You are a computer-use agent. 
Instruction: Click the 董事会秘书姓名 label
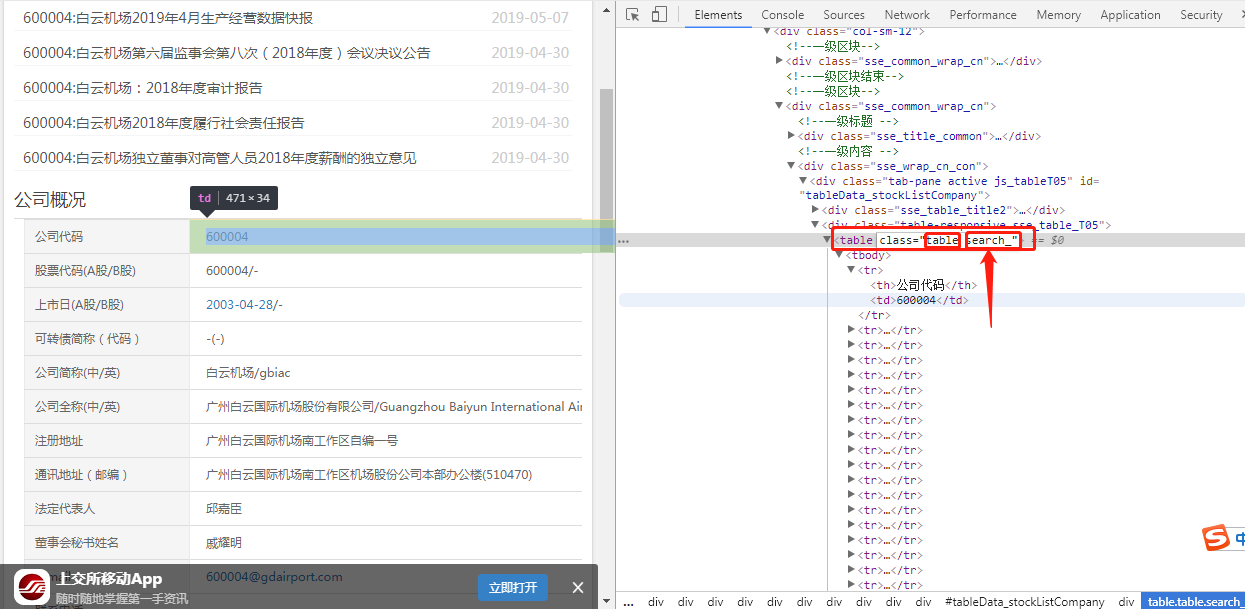[77, 543]
